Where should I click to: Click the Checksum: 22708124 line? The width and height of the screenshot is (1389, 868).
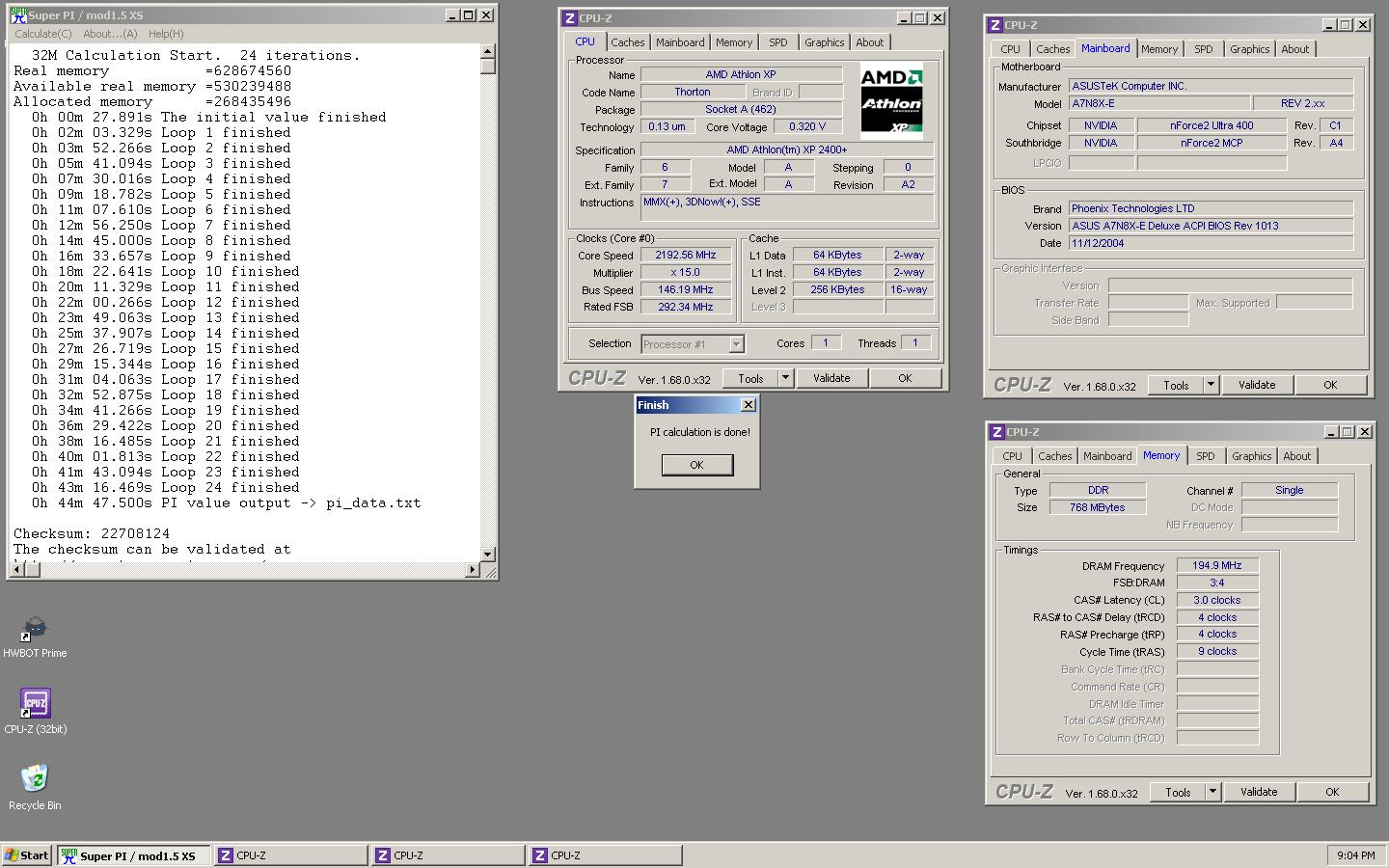click(x=92, y=533)
